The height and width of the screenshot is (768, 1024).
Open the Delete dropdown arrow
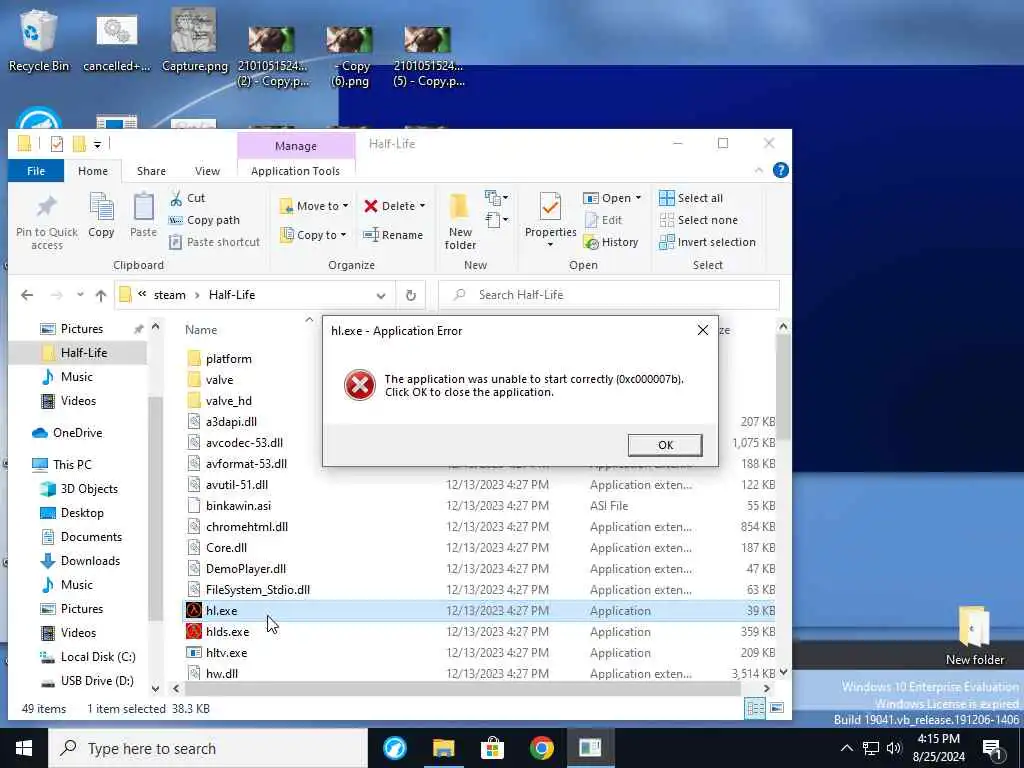coord(423,206)
